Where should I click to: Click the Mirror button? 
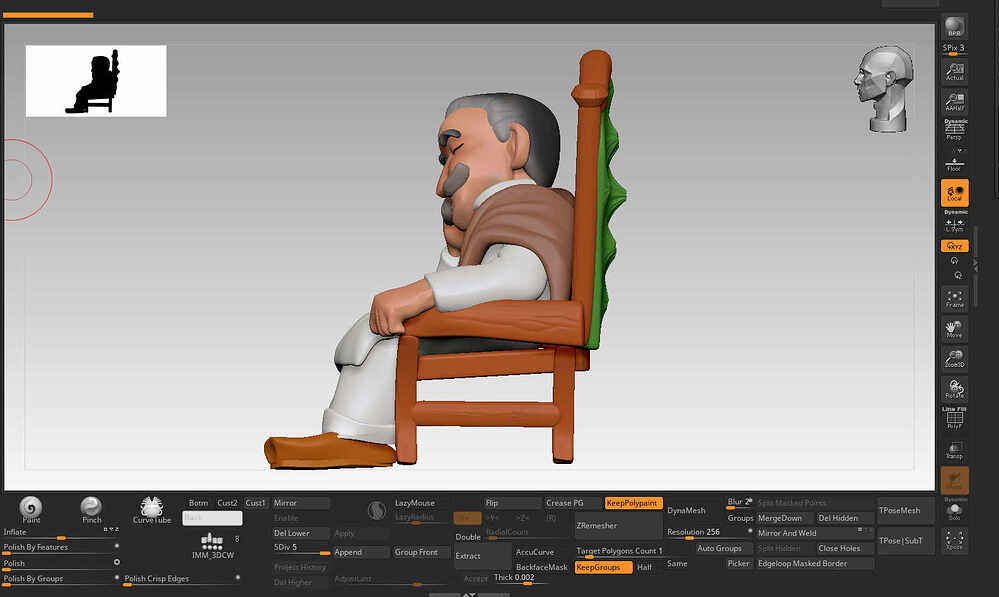(x=301, y=503)
